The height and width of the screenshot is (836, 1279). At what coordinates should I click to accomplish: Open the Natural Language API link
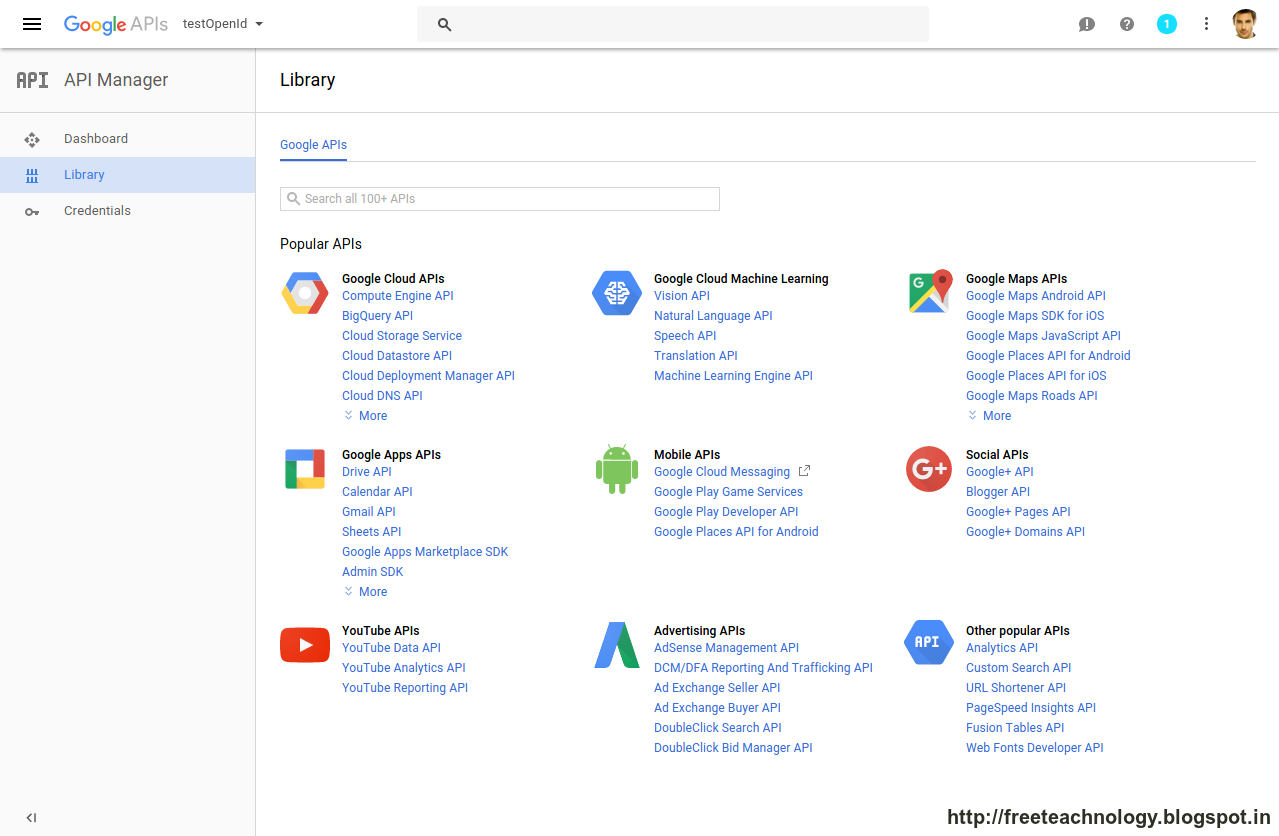pyautogui.click(x=713, y=316)
